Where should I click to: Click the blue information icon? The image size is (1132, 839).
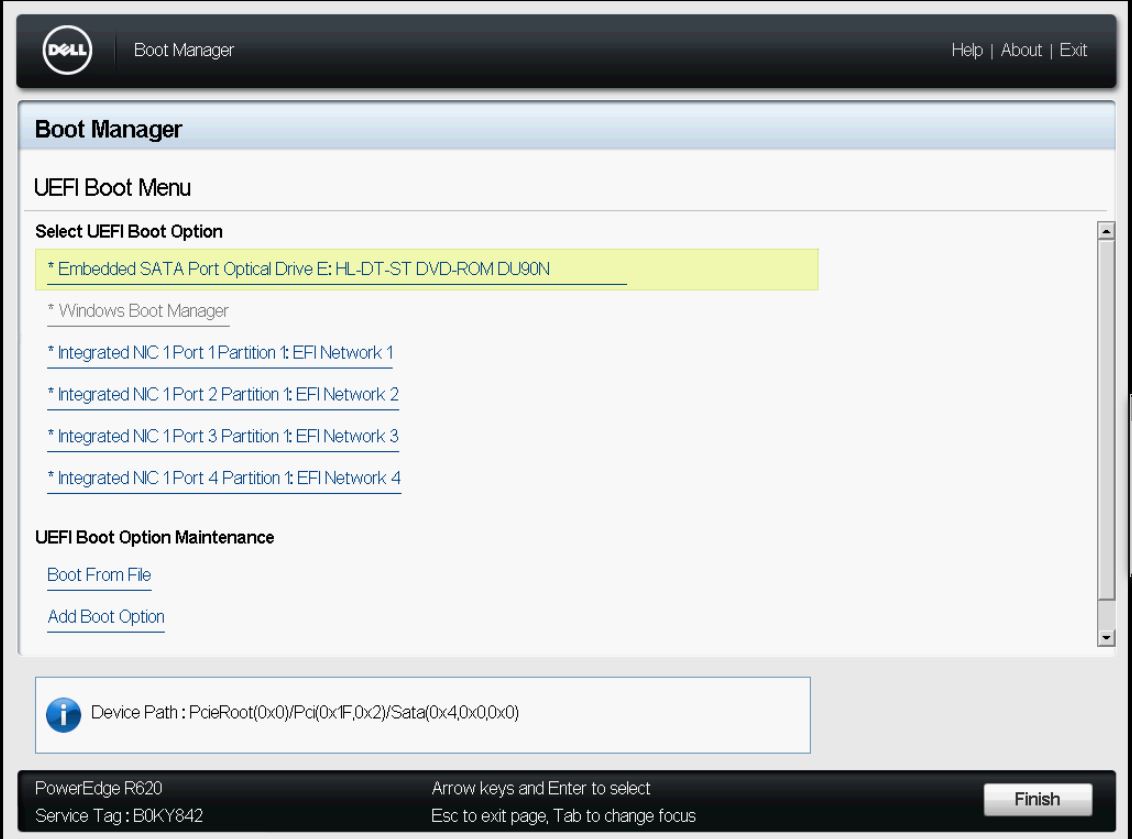click(x=64, y=715)
